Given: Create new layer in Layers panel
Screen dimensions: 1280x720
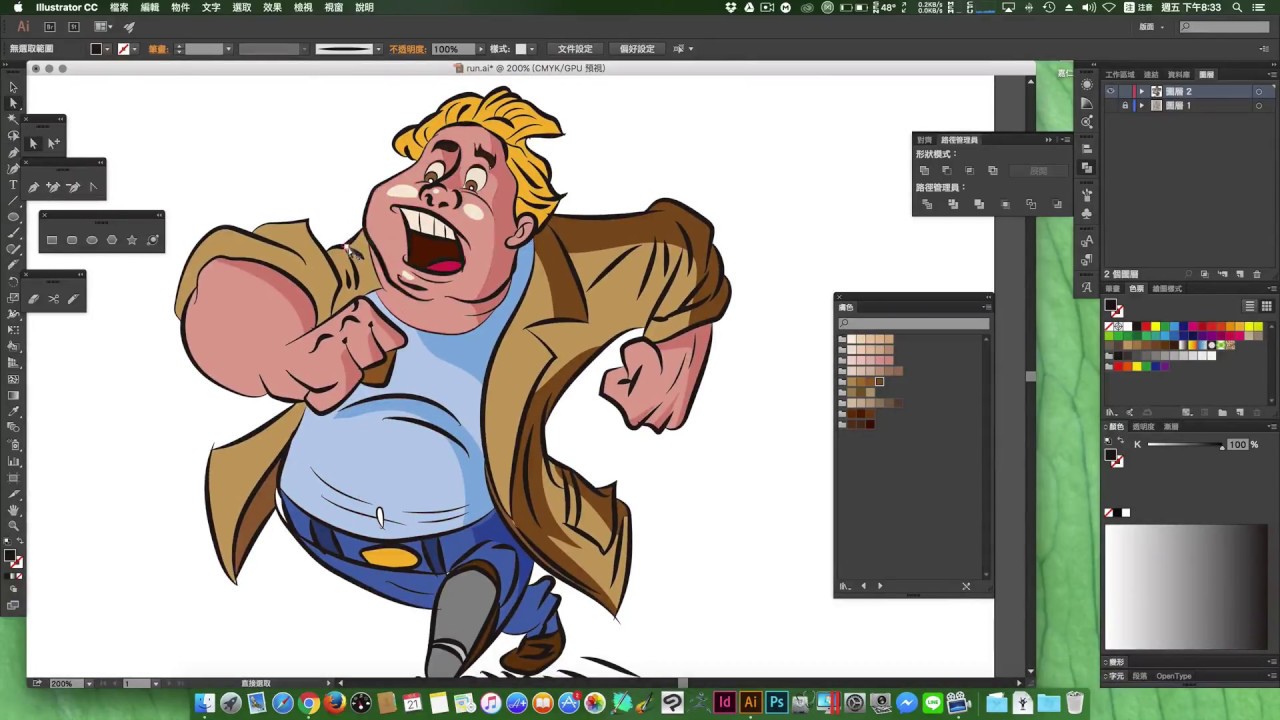Looking at the screenshot, I should (x=1240, y=274).
